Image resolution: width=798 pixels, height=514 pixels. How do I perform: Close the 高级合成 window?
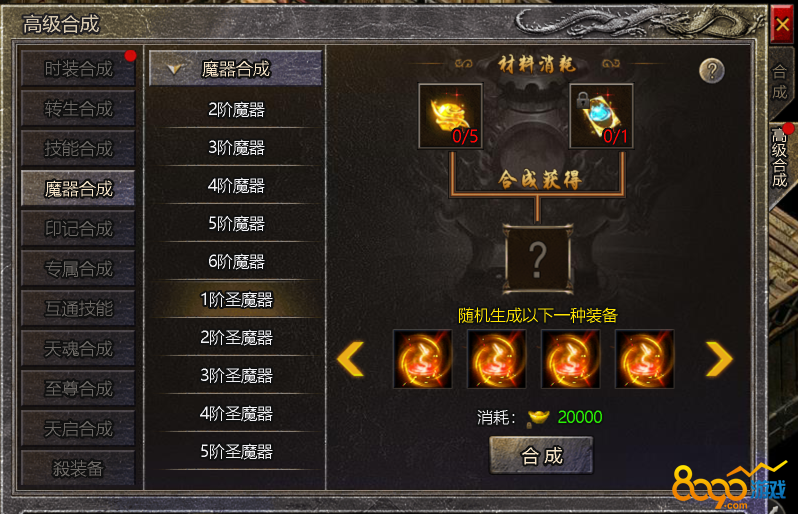pyautogui.click(x=782, y=24)
